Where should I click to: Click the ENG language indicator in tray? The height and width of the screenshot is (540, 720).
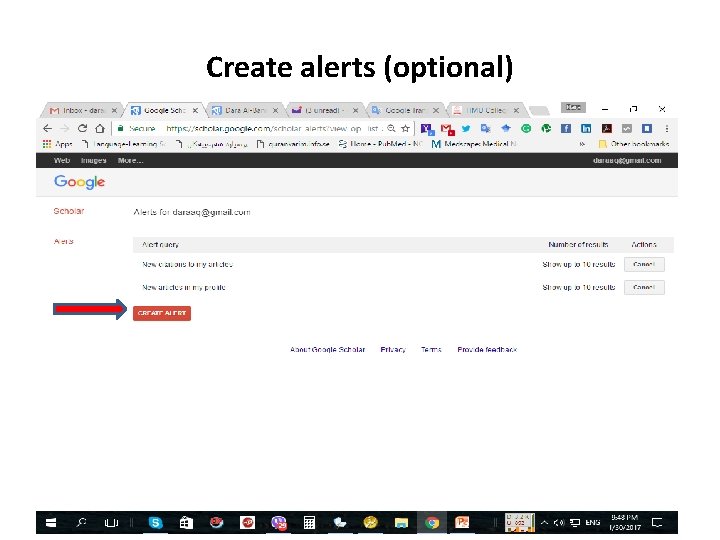point(593,523)
